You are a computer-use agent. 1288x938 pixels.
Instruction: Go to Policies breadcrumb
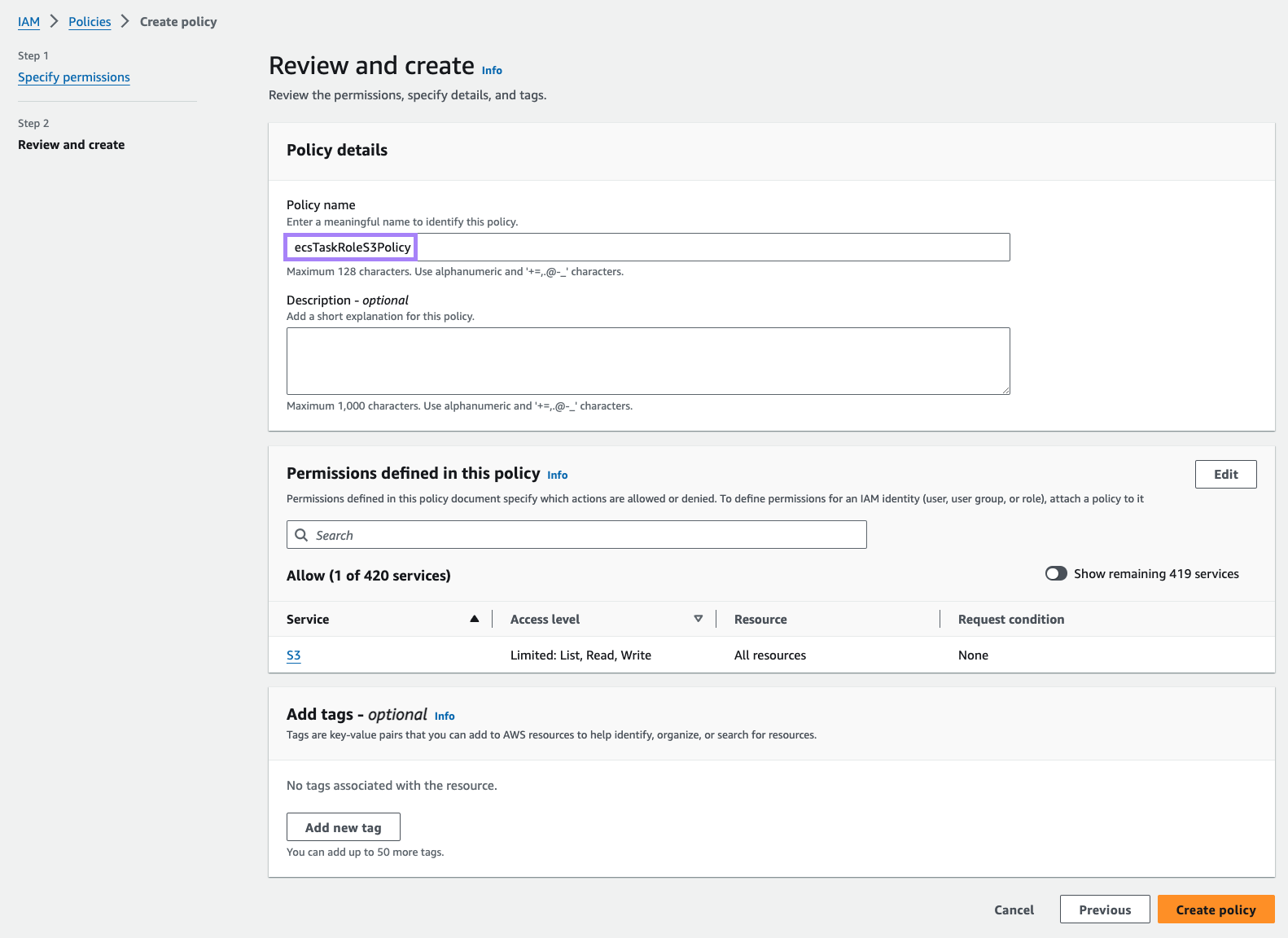click(x=90, y=22)
